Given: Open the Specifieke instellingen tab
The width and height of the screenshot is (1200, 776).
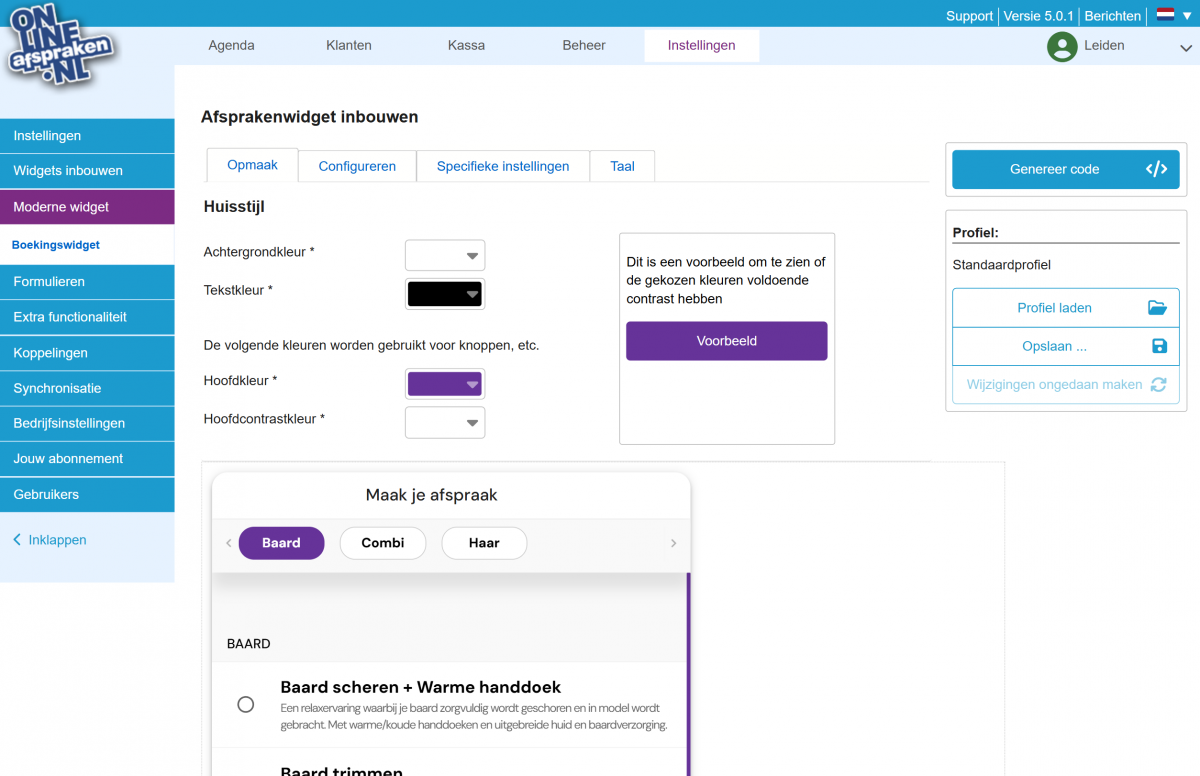Looking at the screenshot, I should 503,166.
